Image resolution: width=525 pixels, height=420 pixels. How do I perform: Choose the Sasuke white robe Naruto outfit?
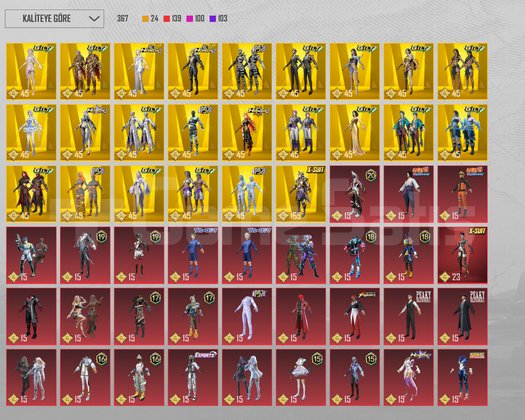pyautogui.click(x=408, y=194)
